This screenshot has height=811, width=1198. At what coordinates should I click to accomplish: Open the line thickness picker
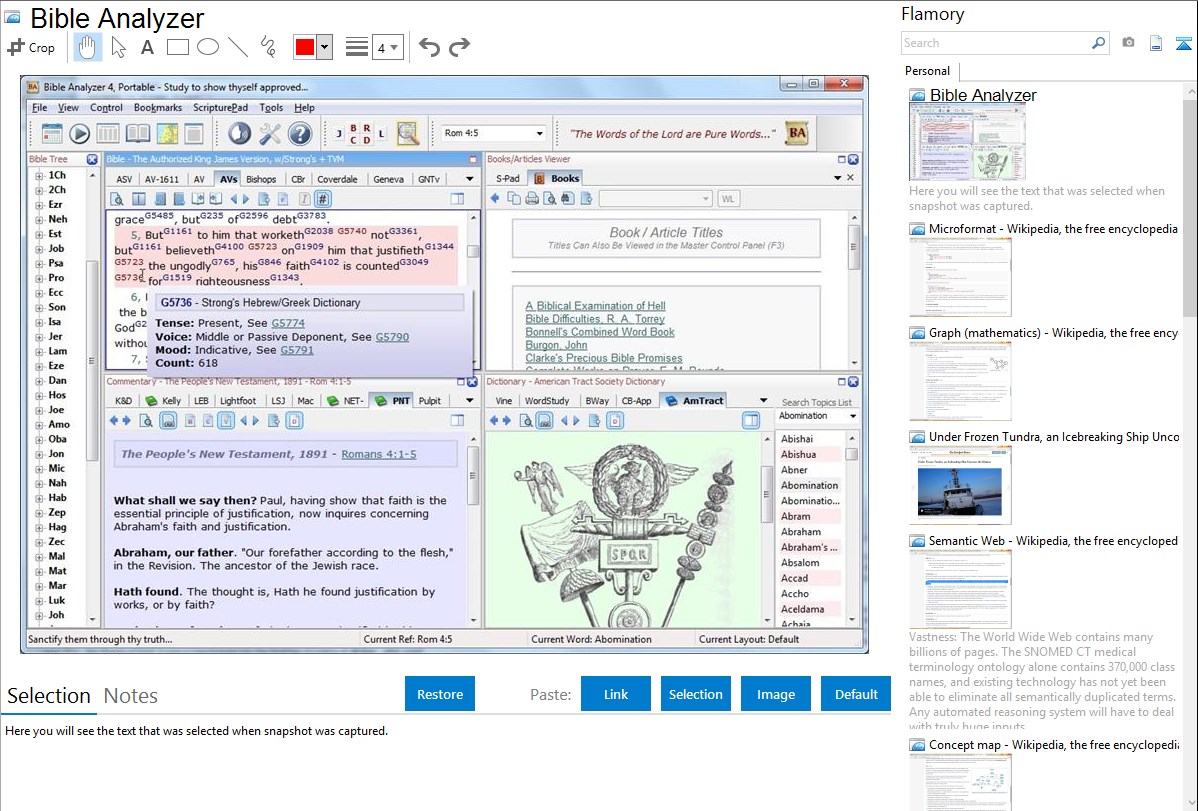[357, 47]
